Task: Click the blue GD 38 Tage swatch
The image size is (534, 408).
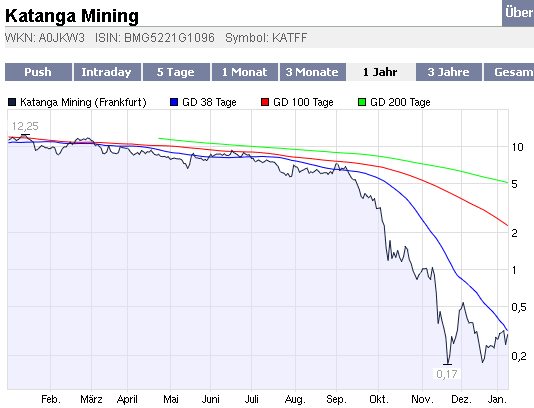Action: click(x=174, y=102)
